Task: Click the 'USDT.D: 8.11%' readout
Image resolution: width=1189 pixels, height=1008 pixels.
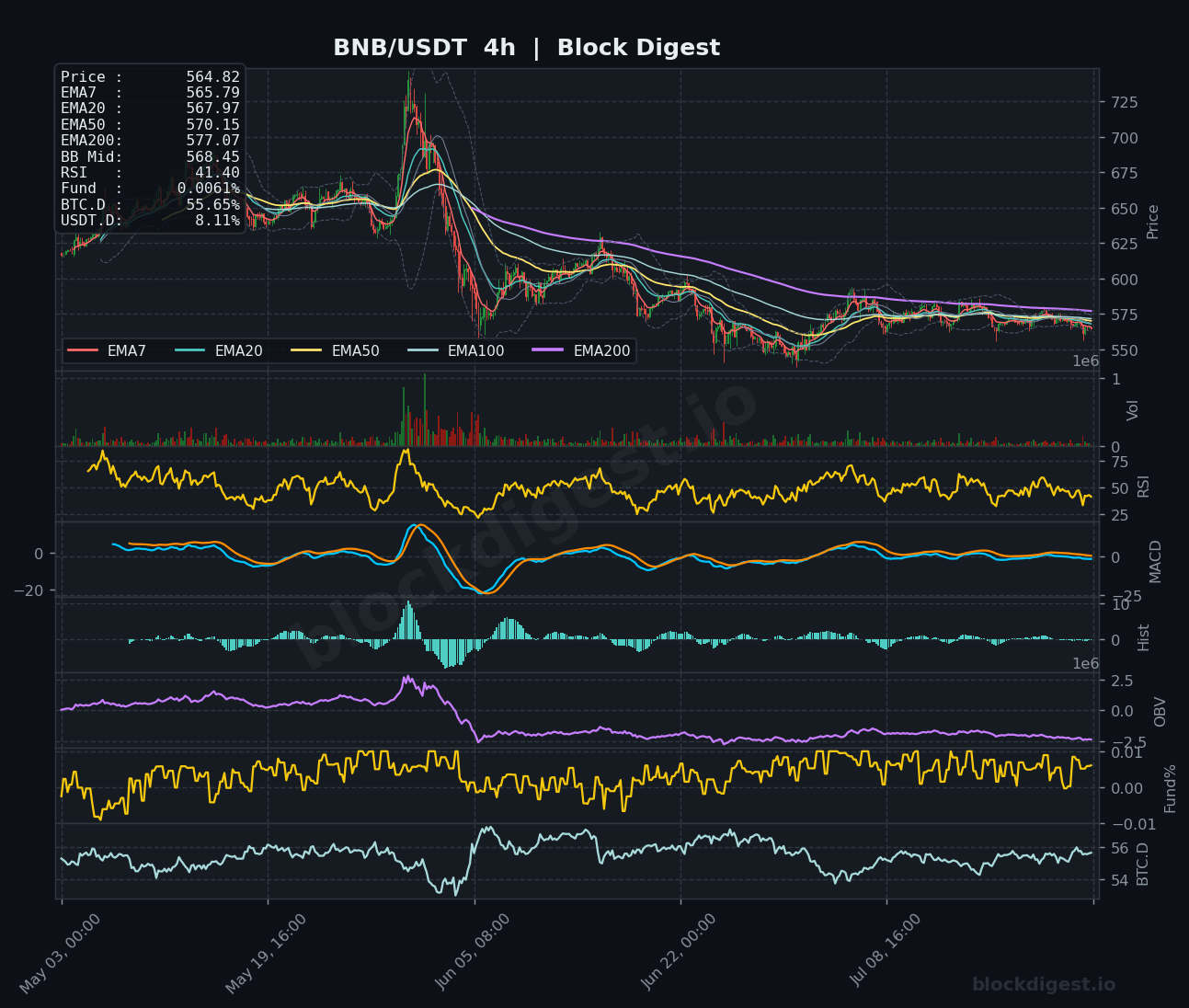Action: point(150,221)
